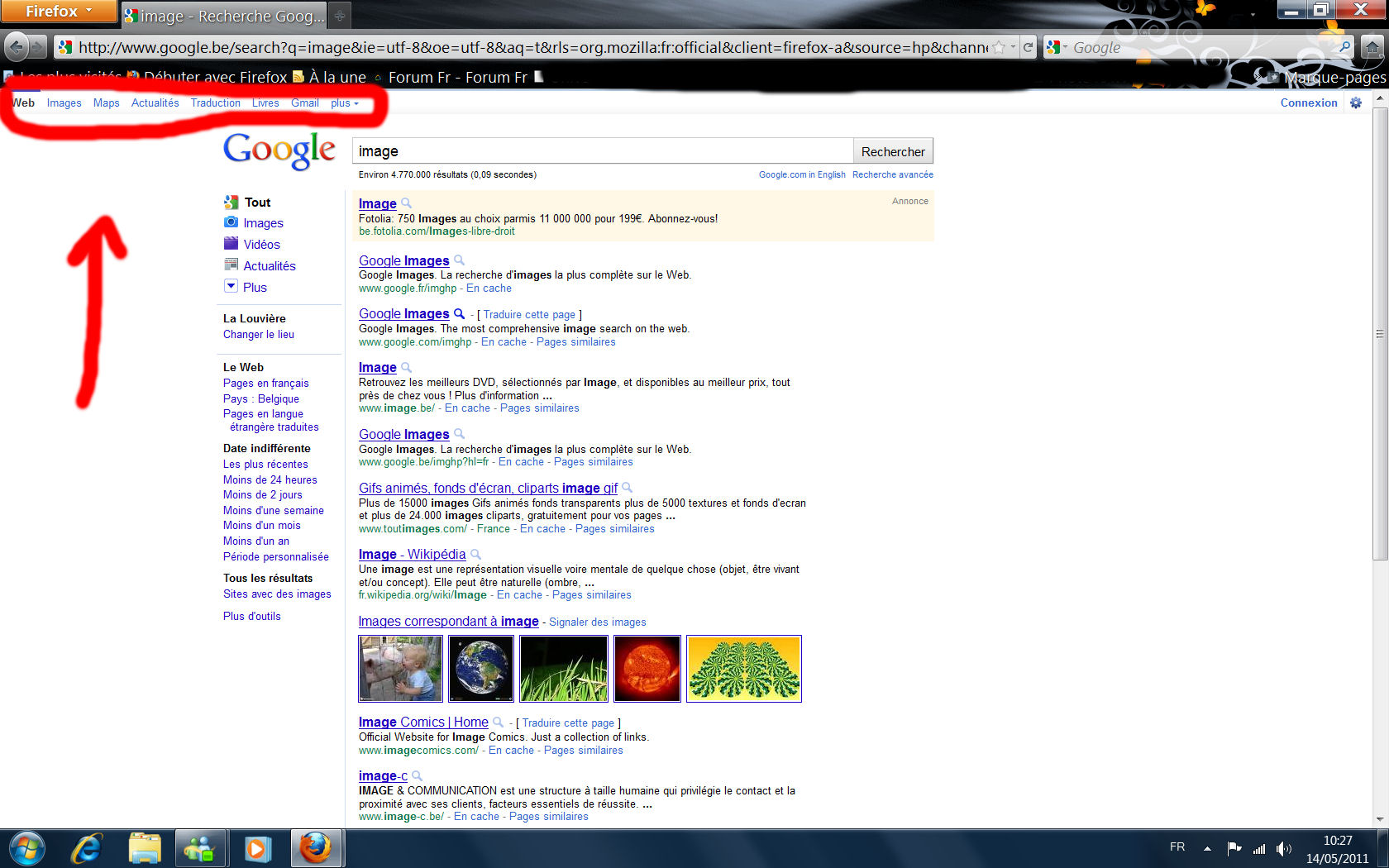Click the vertical page scrollbar thumb
Viewport: 1389px width, 868px height.
(1380, 334)
